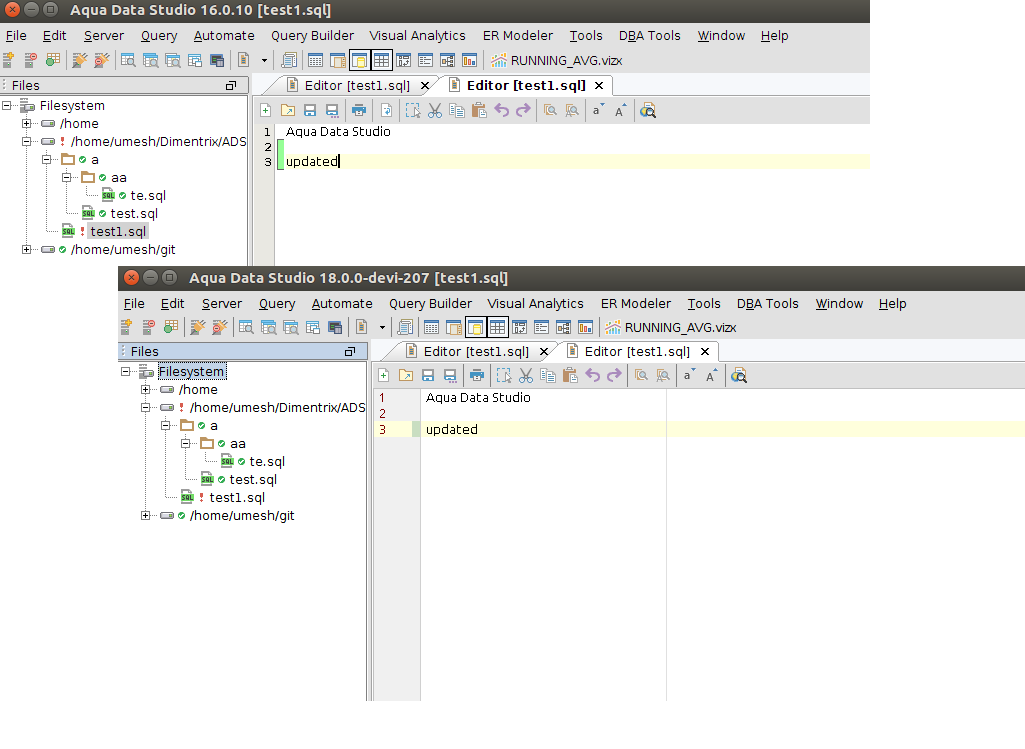Click Save disk icon in 16.0.10 editor toolbar

[310, 110]
